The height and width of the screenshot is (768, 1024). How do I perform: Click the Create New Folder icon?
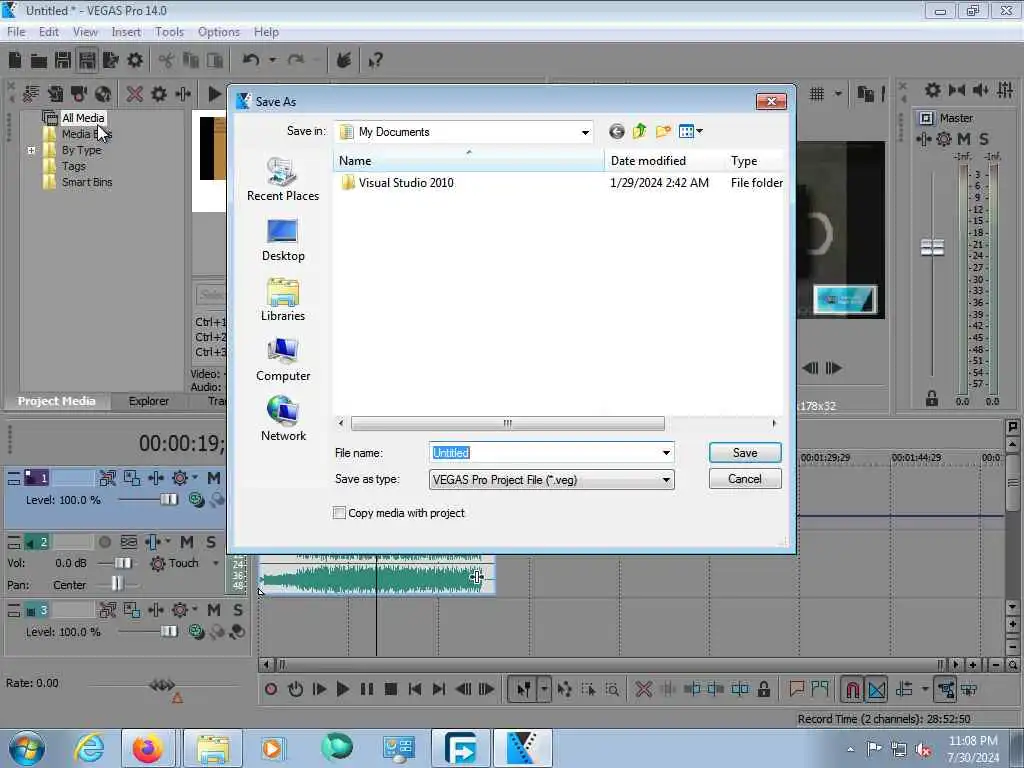coord(663,131)
